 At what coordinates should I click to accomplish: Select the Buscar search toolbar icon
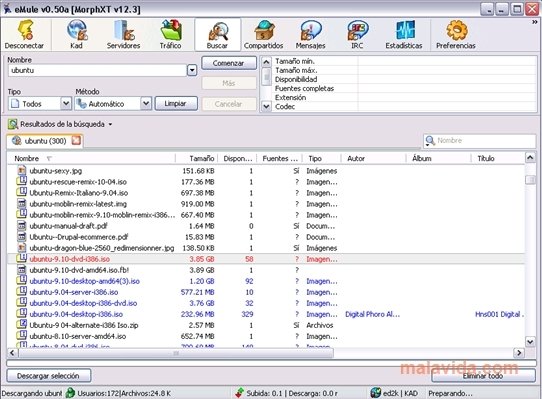[217, 35]
